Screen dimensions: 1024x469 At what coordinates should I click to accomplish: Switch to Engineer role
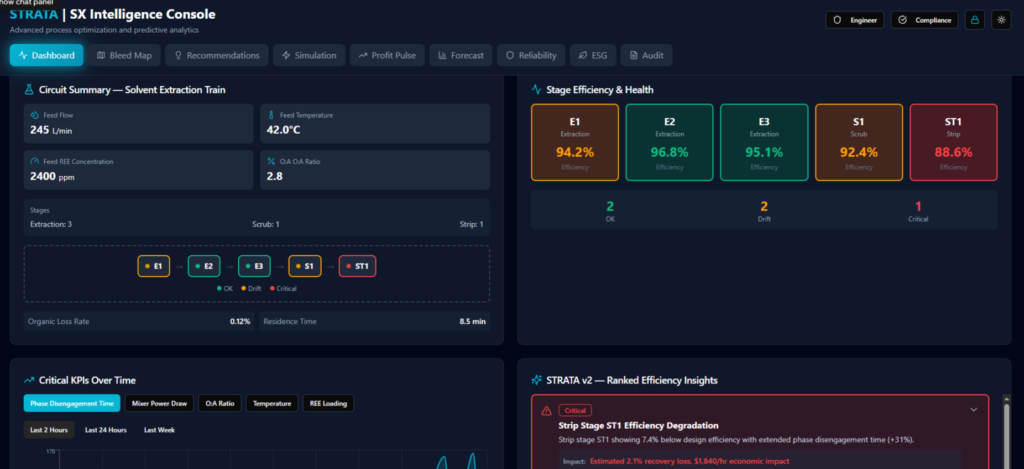(853, 20)
